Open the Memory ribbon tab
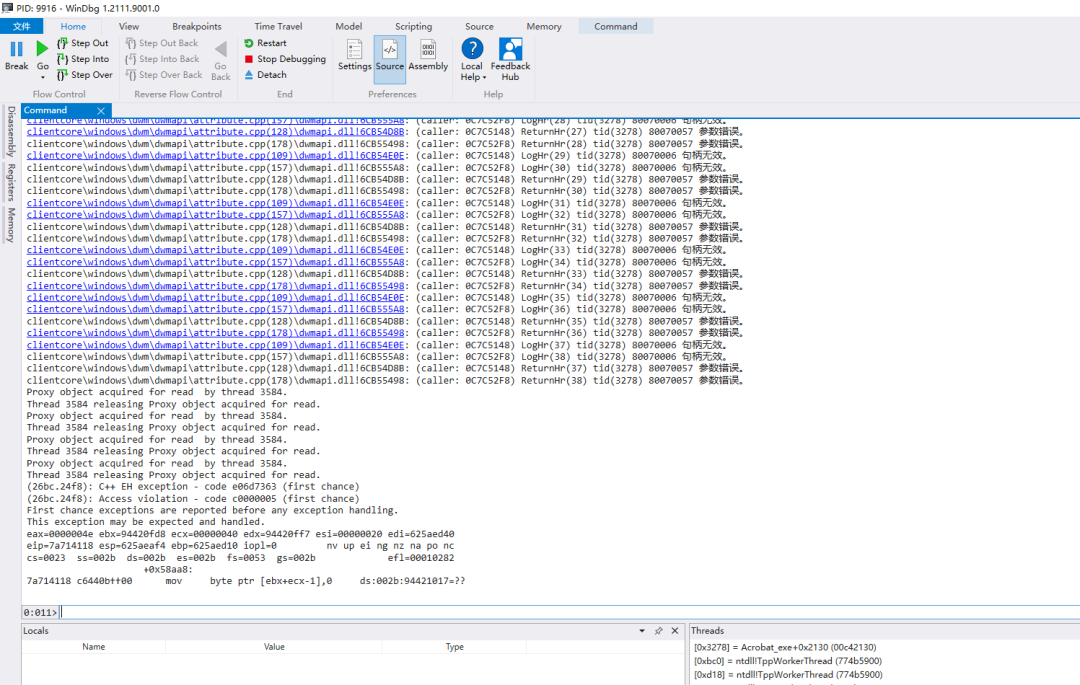 pyautogui.click(x=544, y=26)
